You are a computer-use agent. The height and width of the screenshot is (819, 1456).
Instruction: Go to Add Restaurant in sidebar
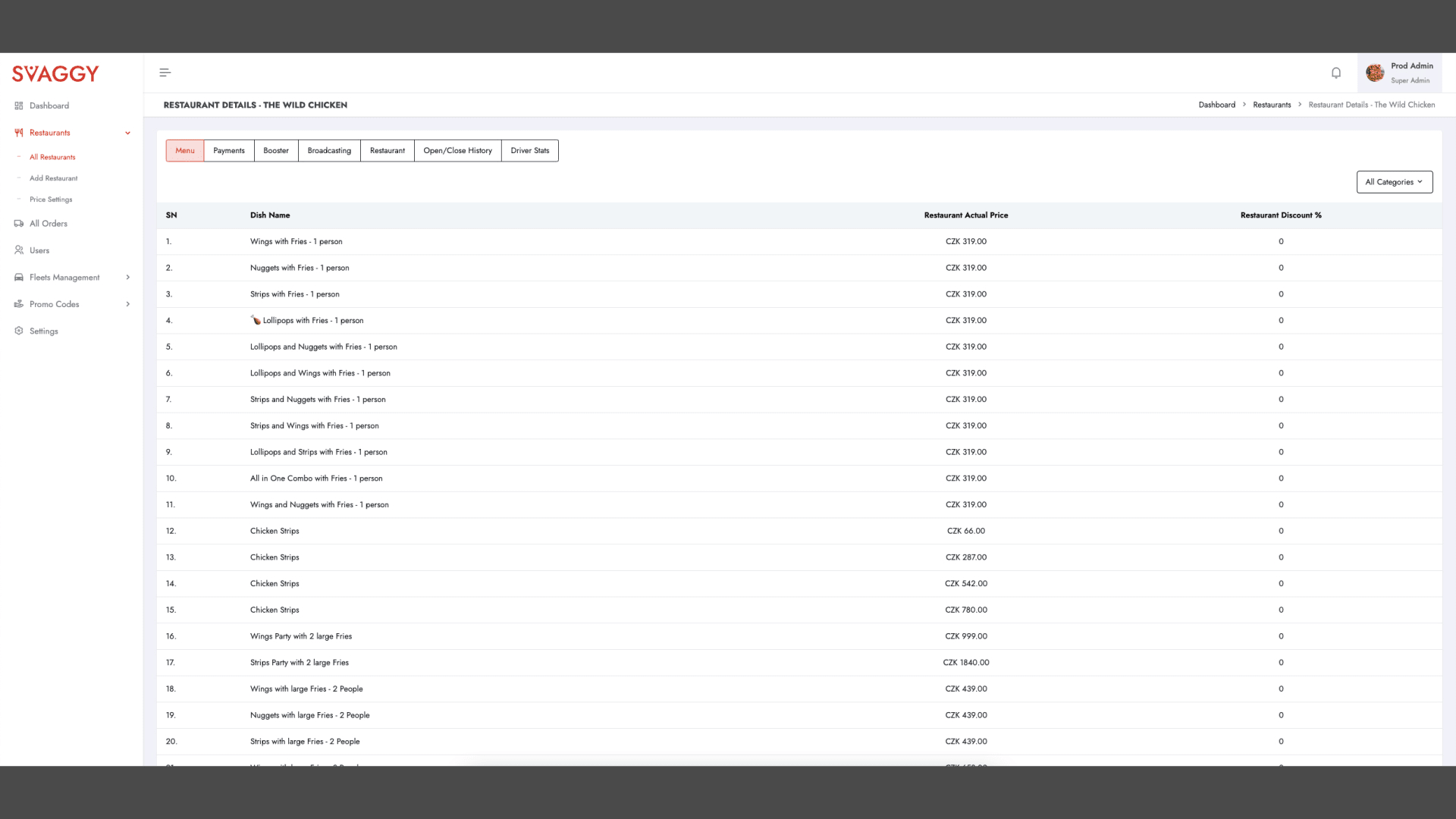pyautogui.click(x=53, y=178)
